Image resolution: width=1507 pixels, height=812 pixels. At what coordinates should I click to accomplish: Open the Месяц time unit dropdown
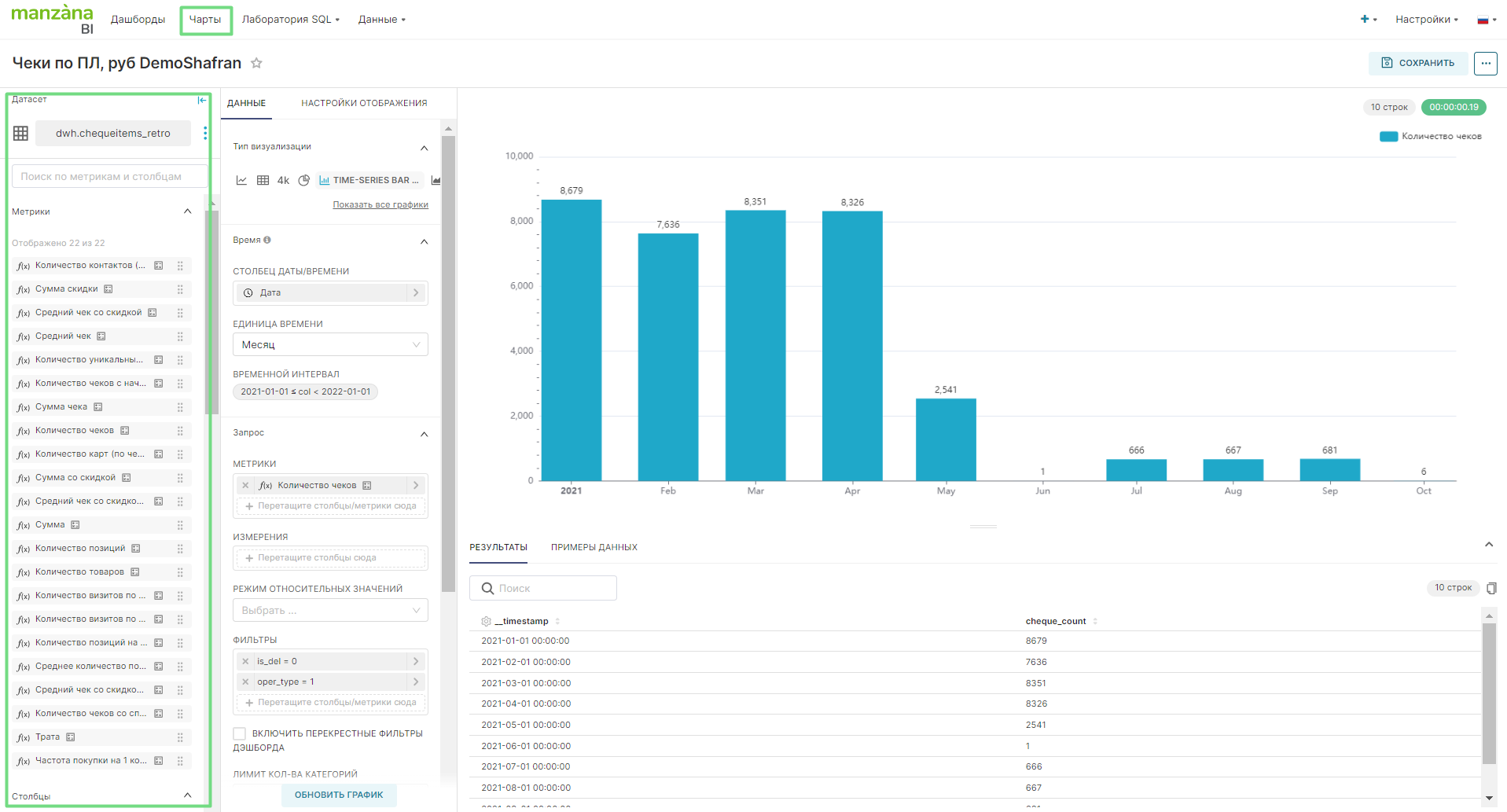(330, 345)
